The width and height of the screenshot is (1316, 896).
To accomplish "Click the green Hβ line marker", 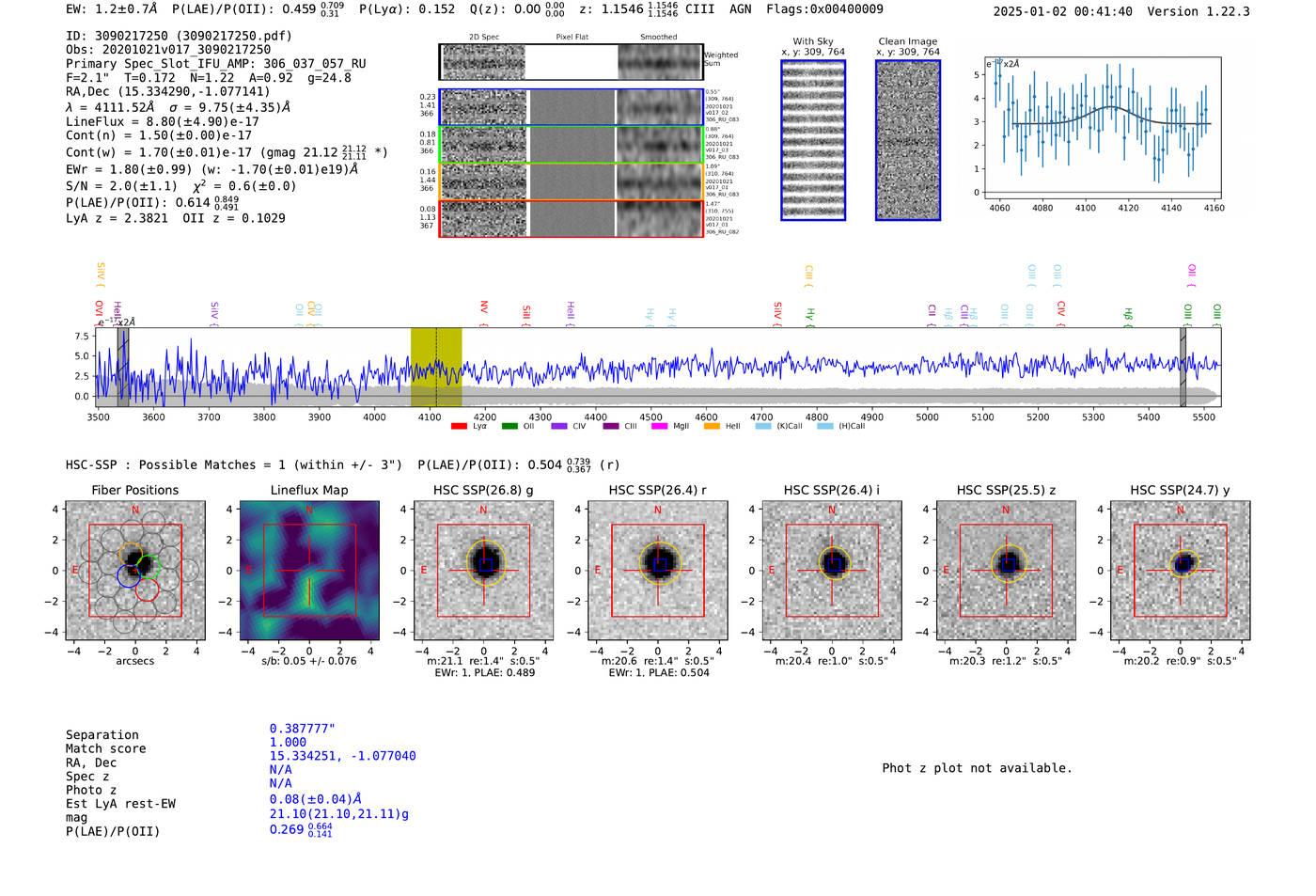I will 1128,315.
